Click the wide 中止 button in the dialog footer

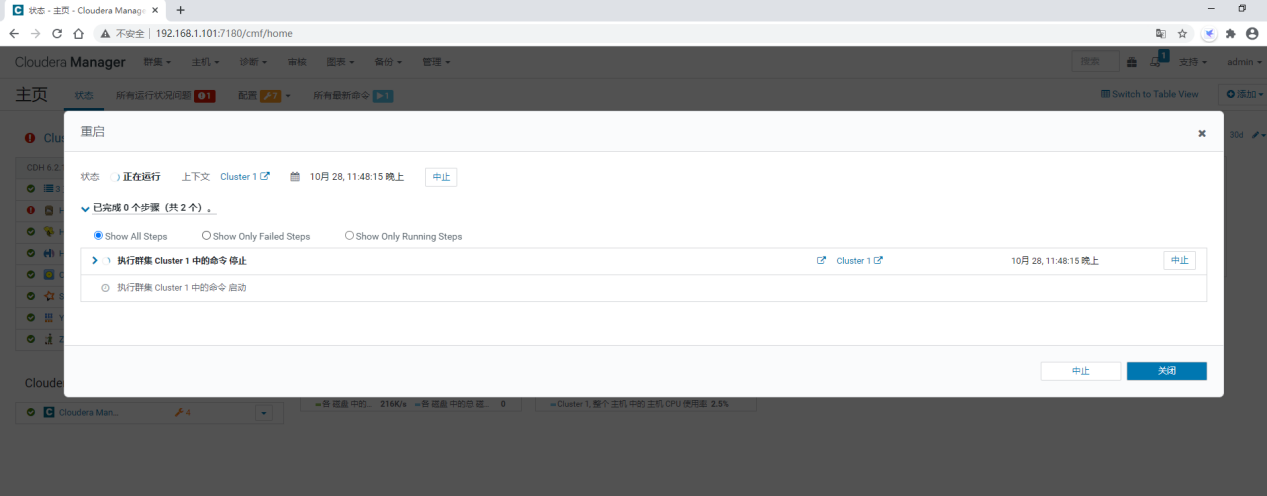tap(1080, 371)
